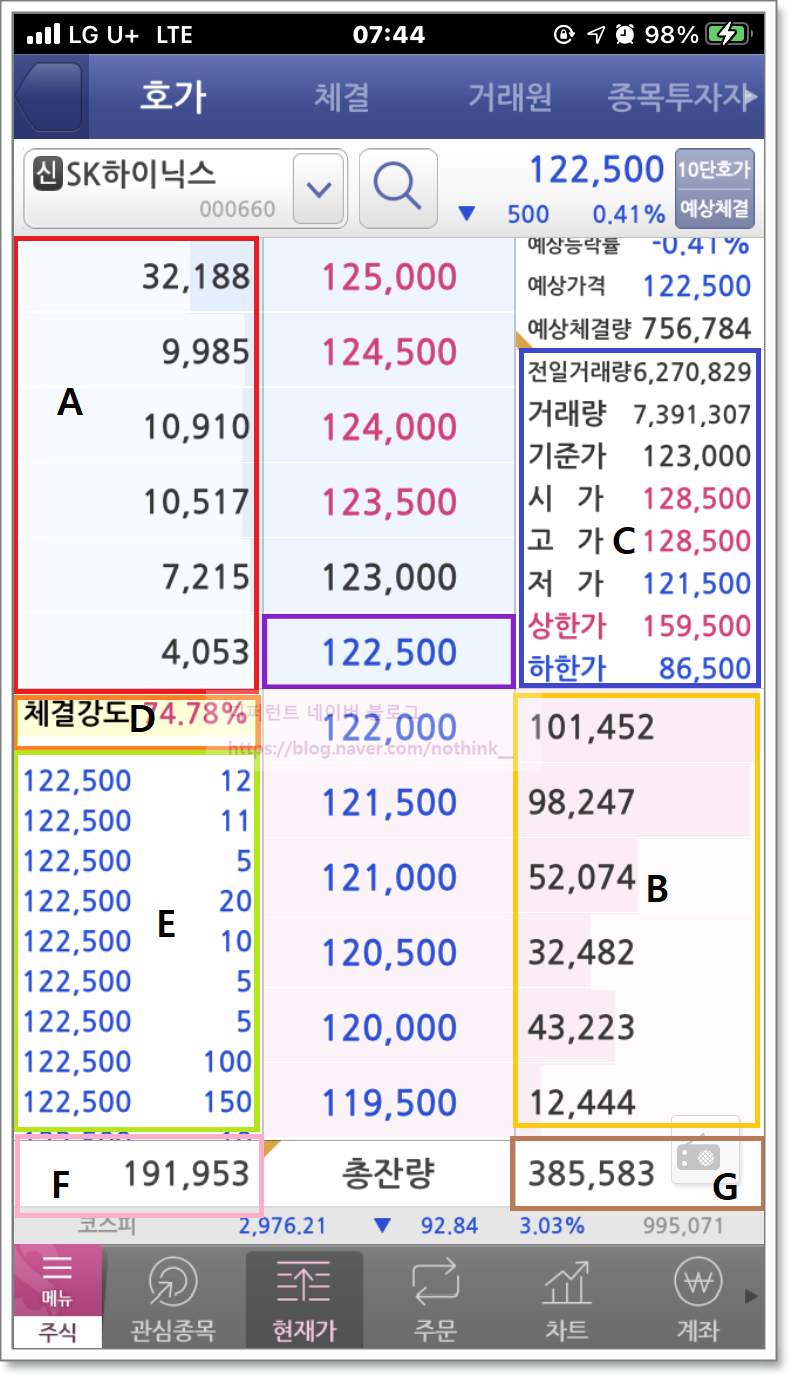Select the SK하이닉스 stock name field

pos(185,189)
